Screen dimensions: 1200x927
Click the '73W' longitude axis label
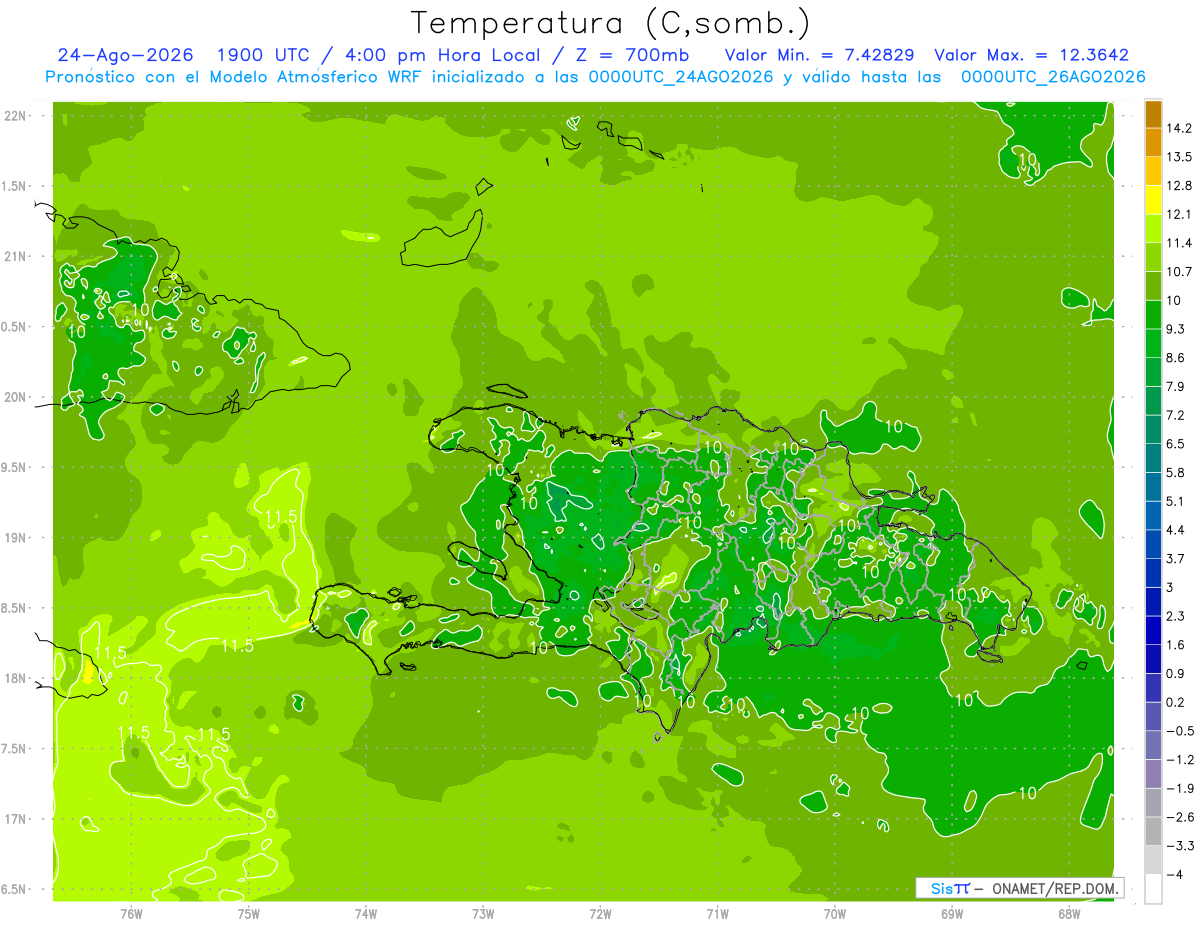[x=483, y=914]
